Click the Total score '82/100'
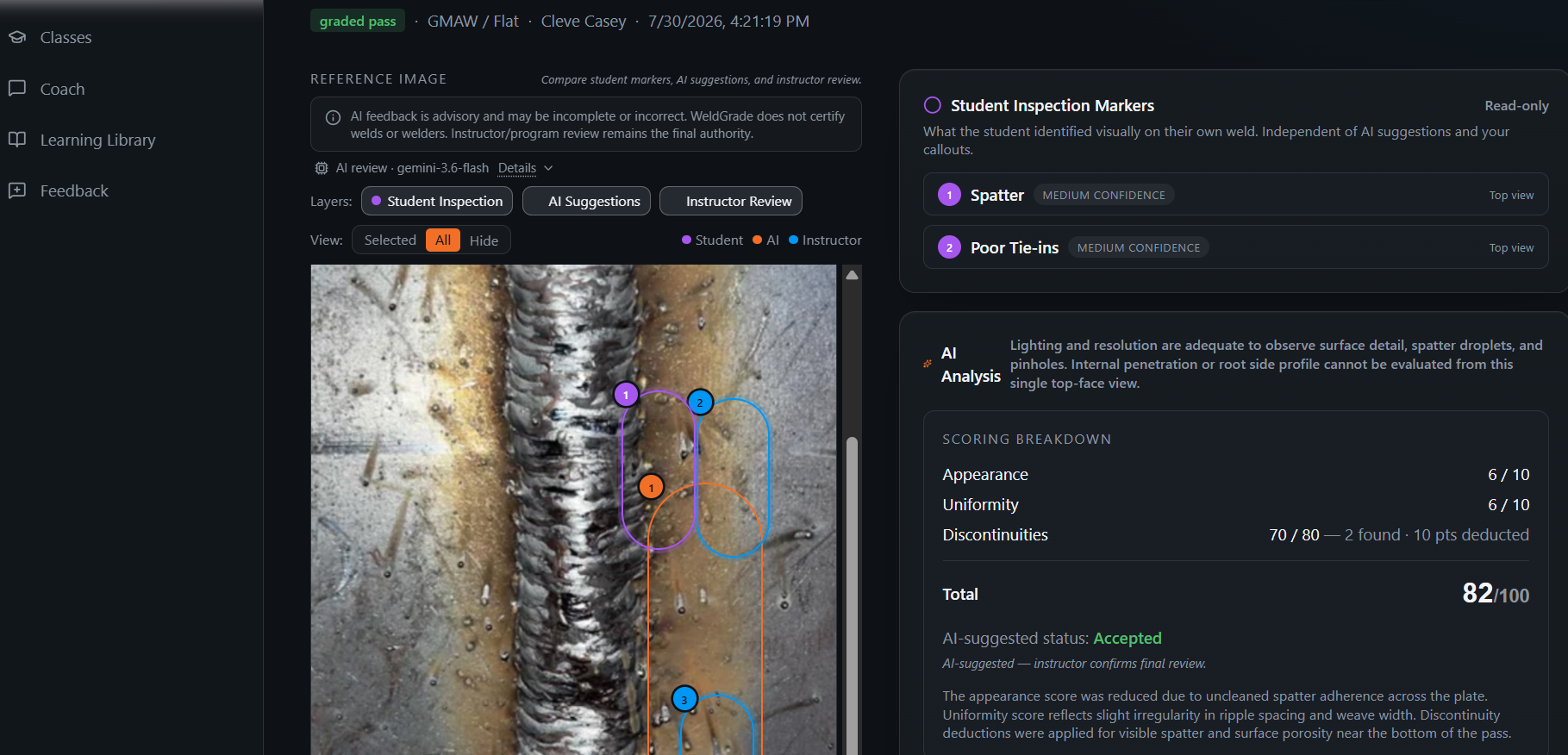The height and width of the screenshot is (755, 1568). tap(1496, 594)
